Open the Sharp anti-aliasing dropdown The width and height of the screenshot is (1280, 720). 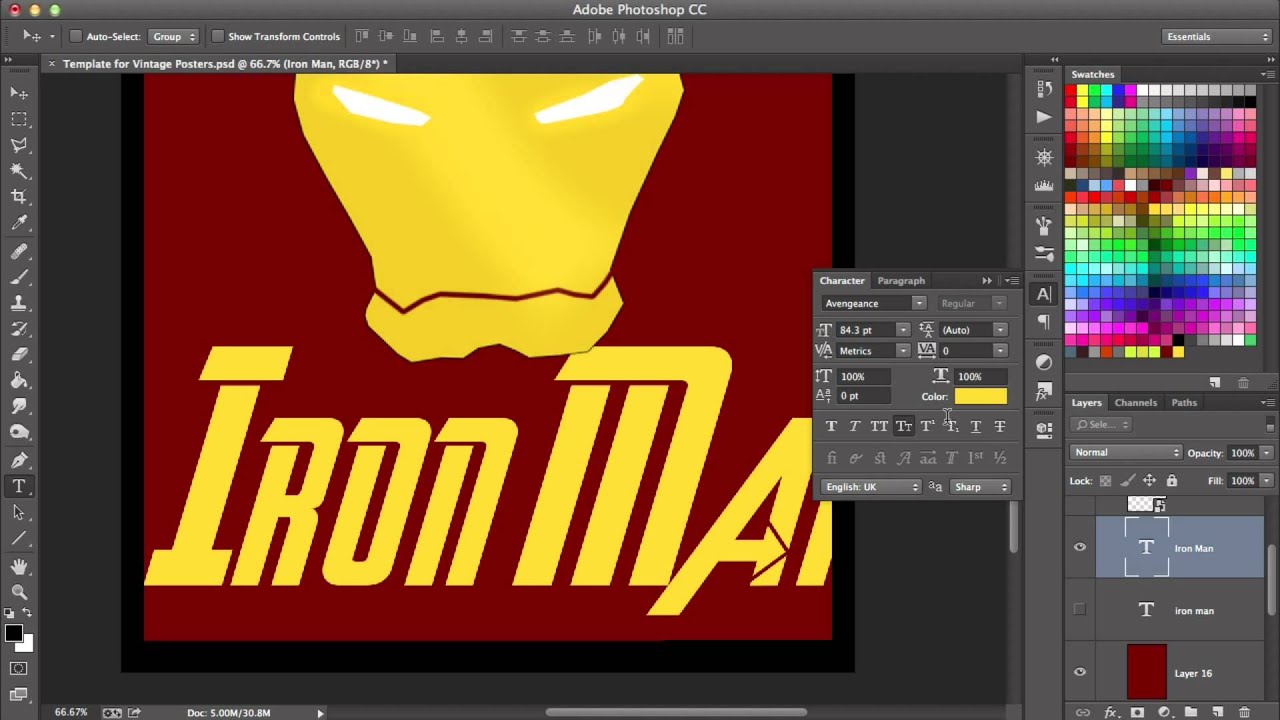pos(980,487)
